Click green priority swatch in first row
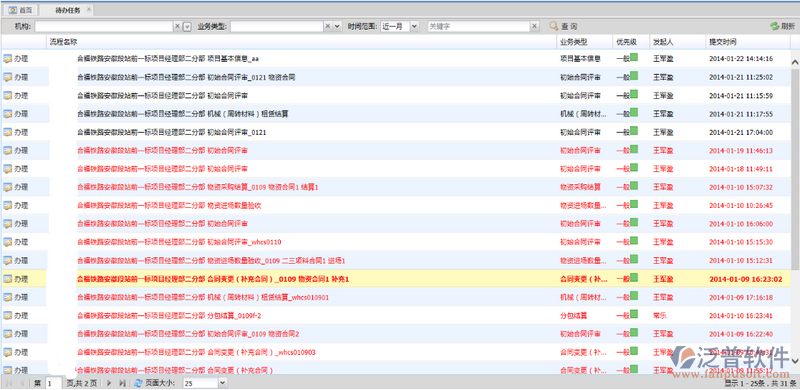This screenshot has height=390, width=800. point(634,57)
